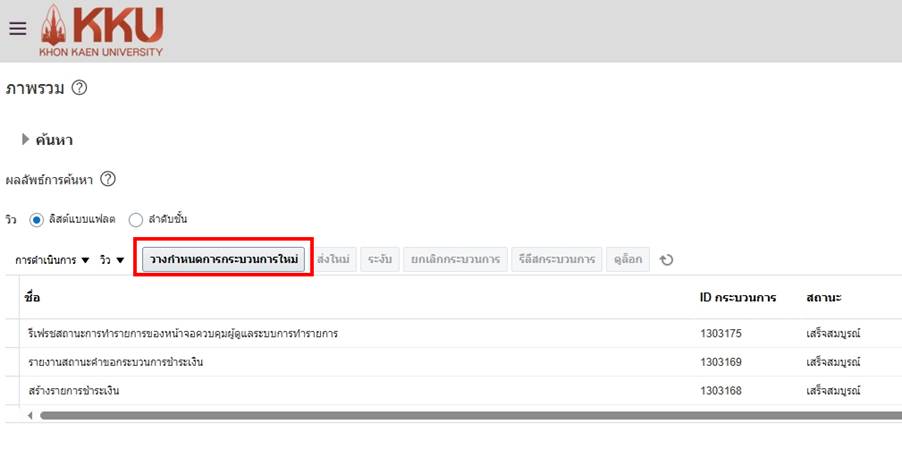This screenshot has width=902, height=458.
Task: Click the ส่งใหม่ button
Action: pyautogui.click(x=333, y=260)
